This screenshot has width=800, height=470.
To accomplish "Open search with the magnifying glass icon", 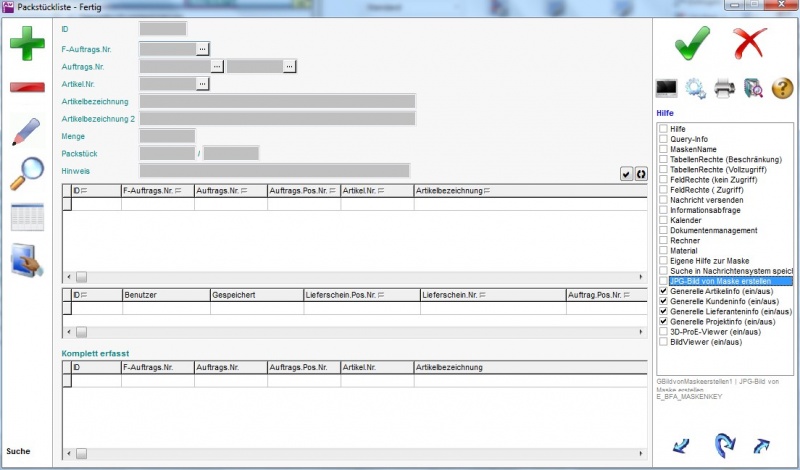I will tap(27, 172).
